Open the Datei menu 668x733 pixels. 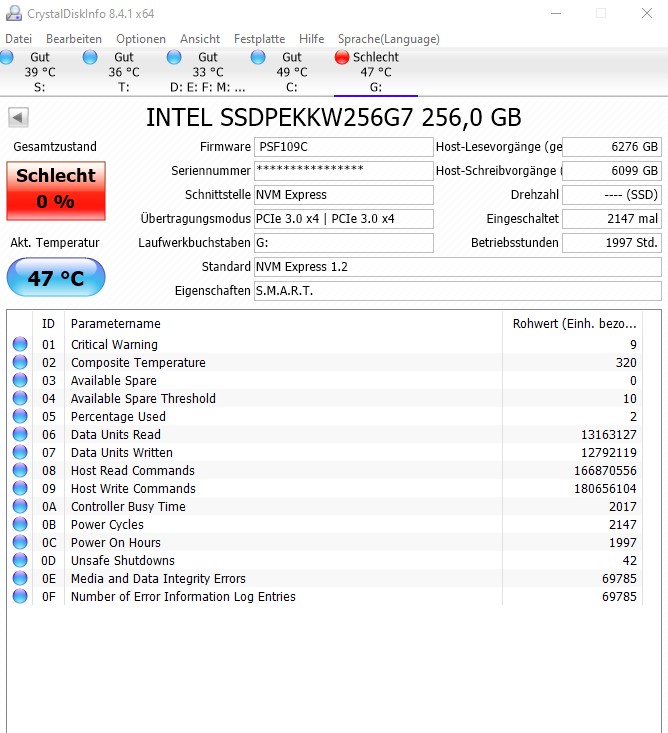(x=19, y=39)
